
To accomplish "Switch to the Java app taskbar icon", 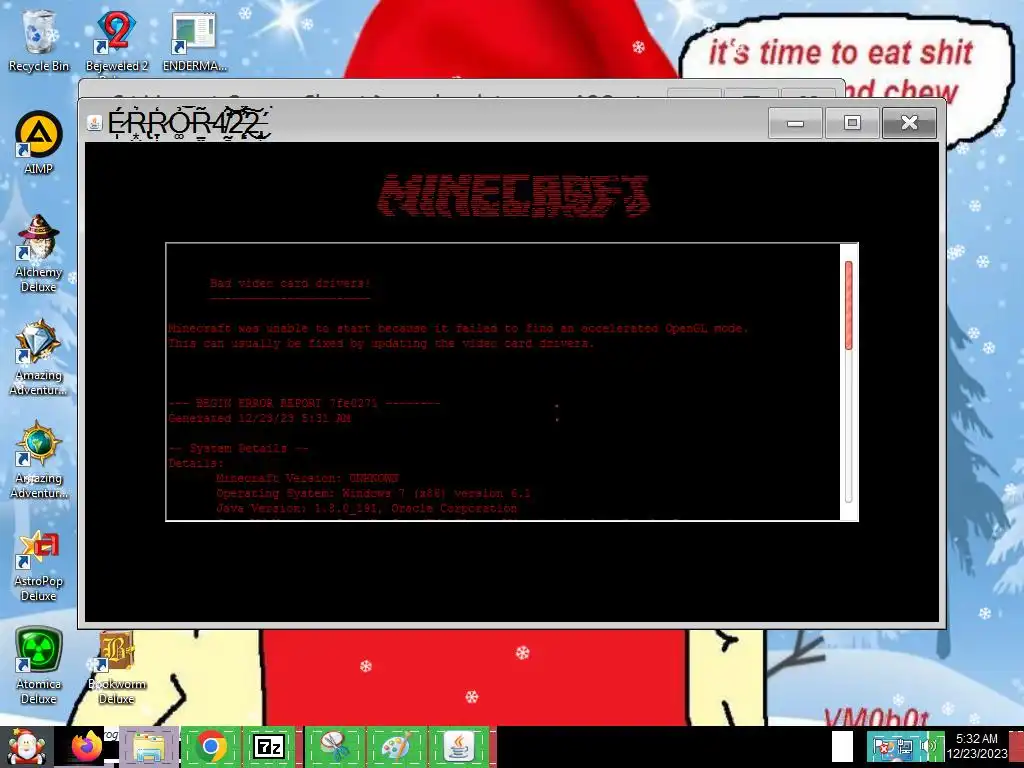I will pos(458,746).
